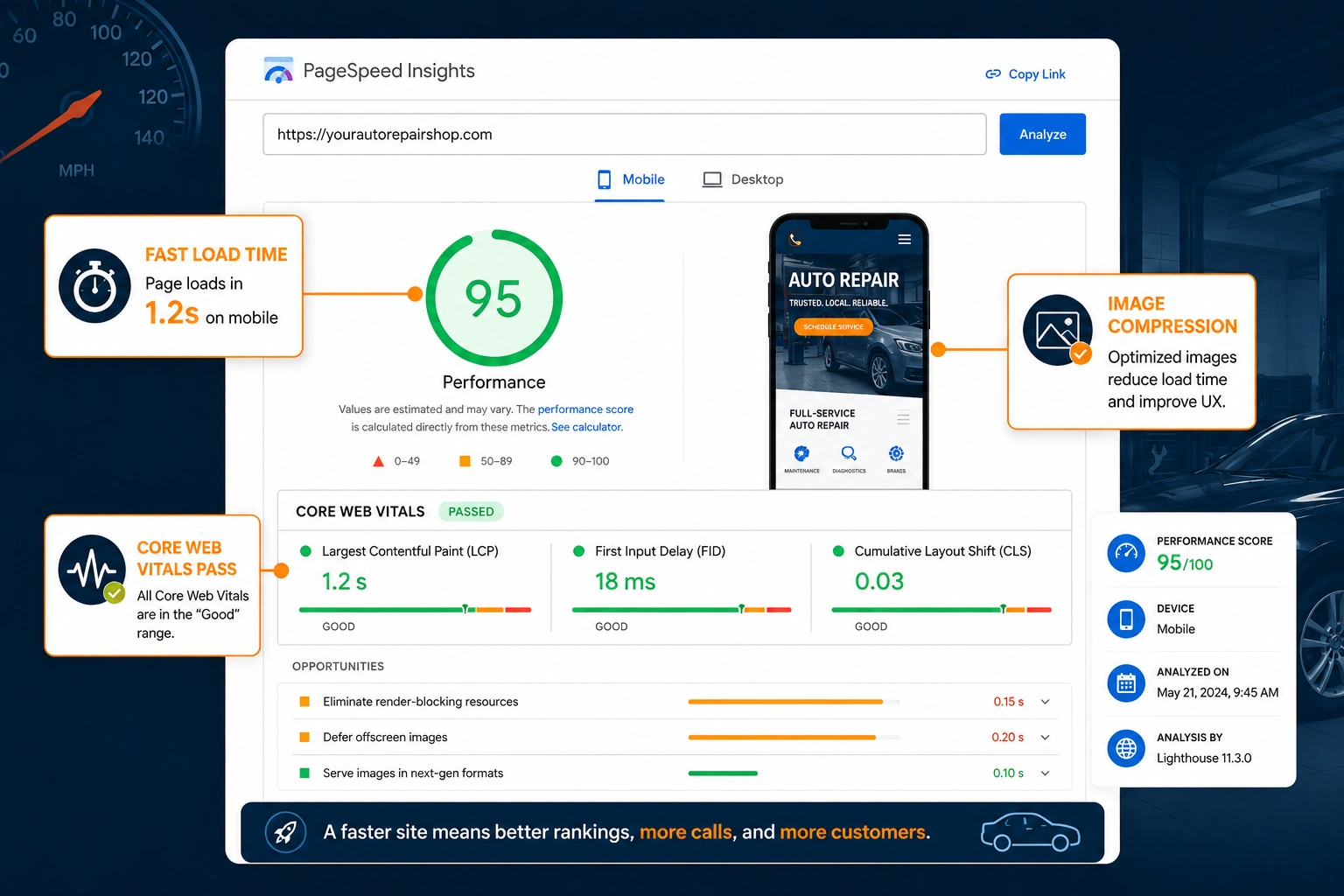
Task: Switch to the Desktop tab
Action: 743,179
